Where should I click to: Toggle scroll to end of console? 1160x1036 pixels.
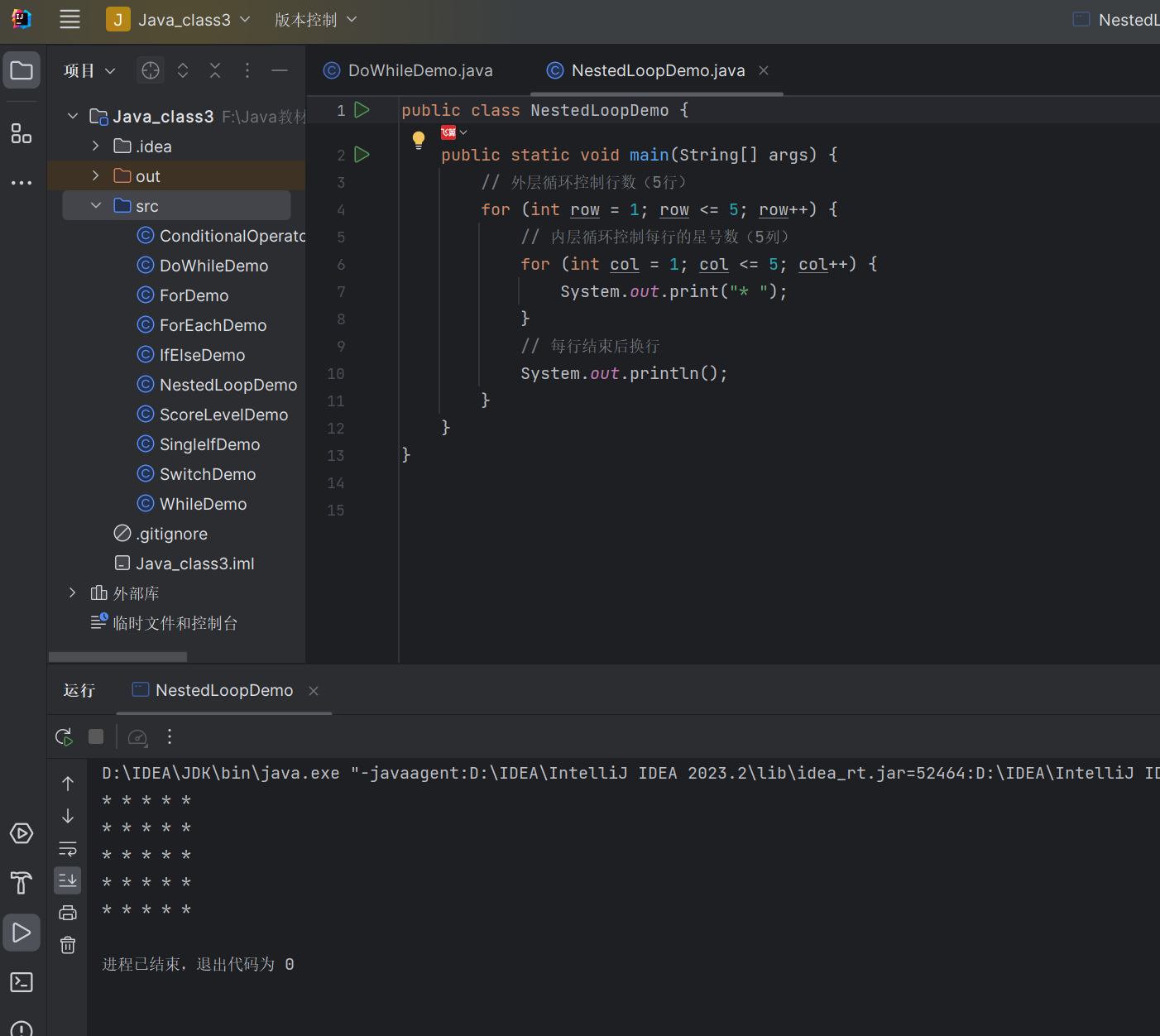68,880
